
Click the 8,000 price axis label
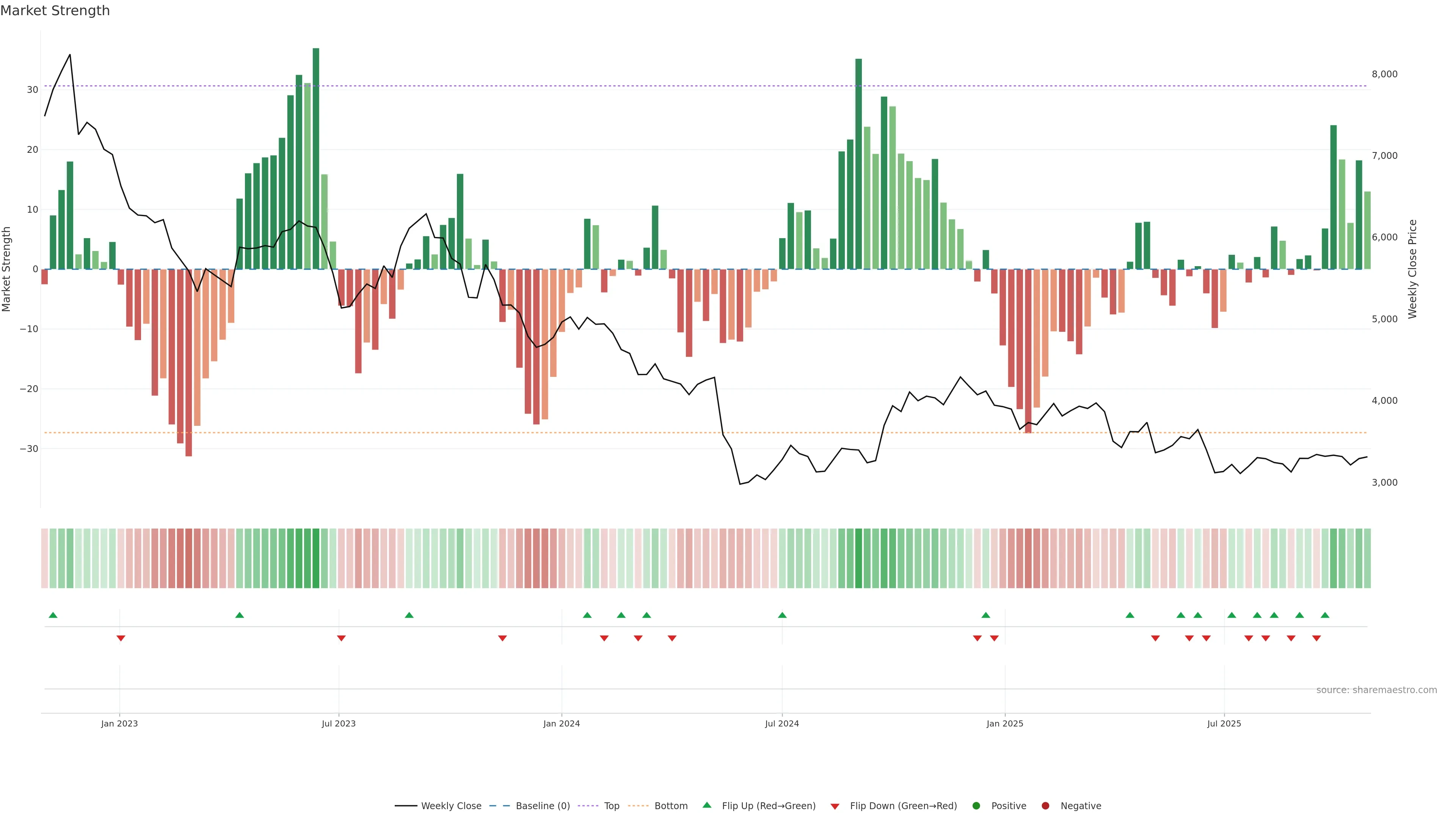pos(1384,74)
